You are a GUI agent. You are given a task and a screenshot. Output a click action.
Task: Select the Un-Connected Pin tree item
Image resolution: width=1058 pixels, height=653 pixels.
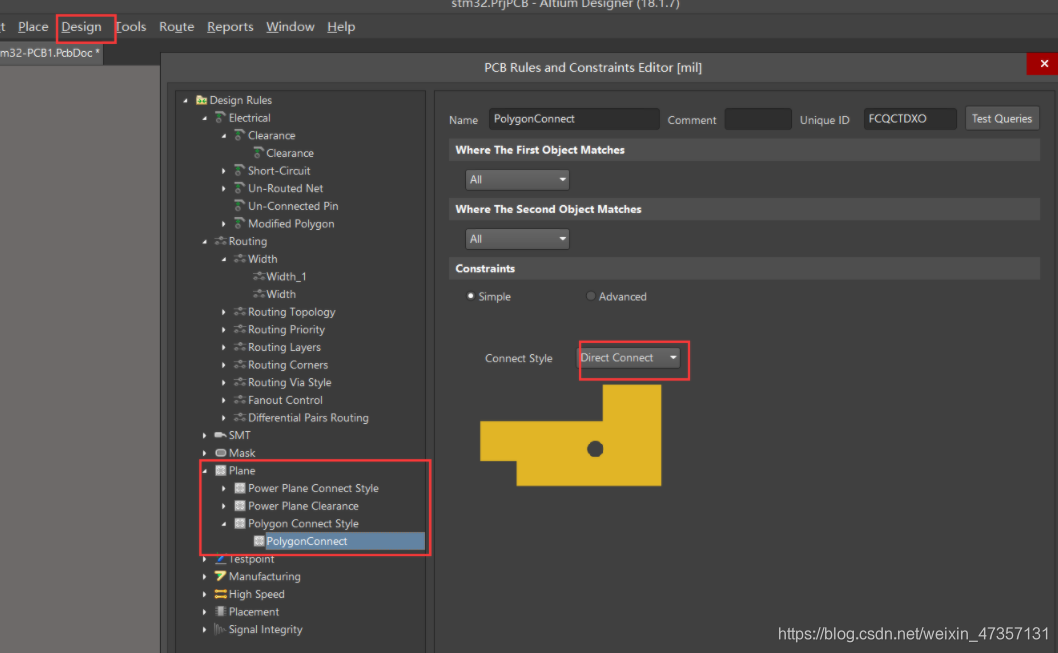click(x=293, y=206)
